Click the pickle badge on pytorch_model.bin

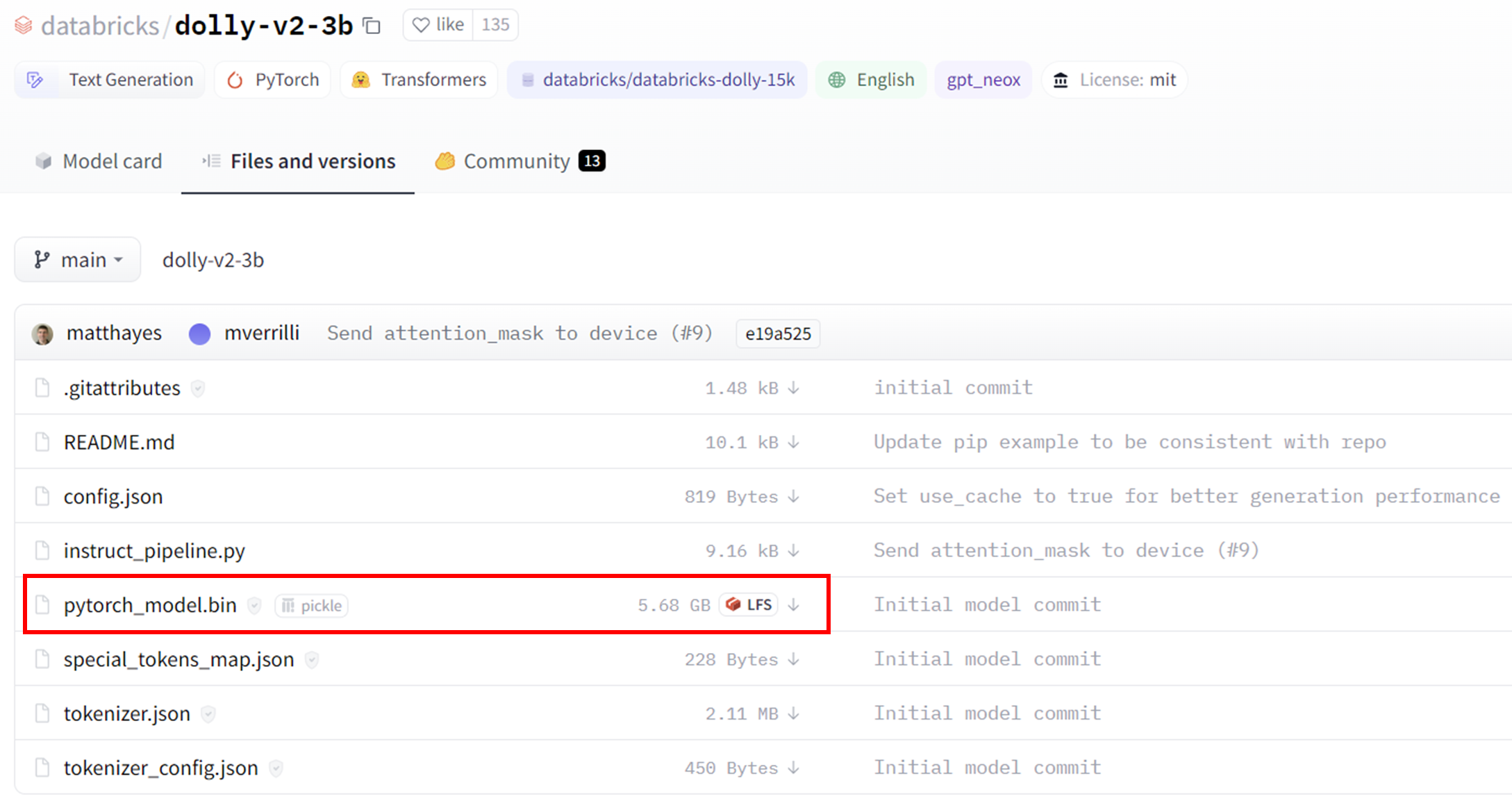[x=312, y=606]
